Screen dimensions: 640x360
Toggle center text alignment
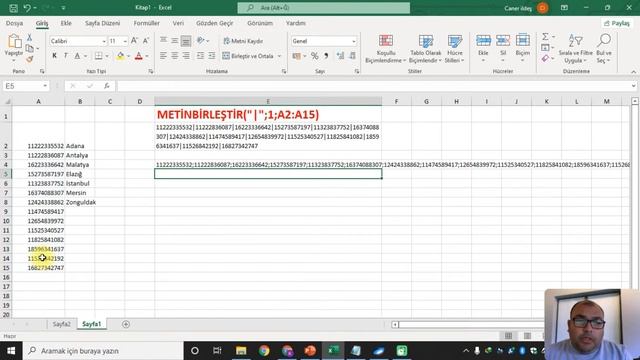[x=175, y=56]
